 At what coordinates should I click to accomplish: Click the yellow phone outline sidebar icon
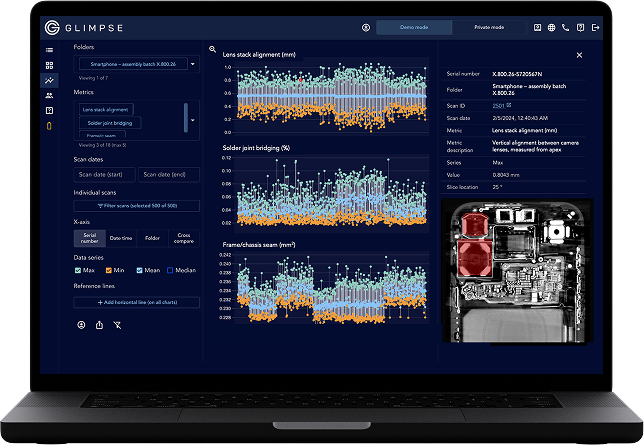(x=49, y=126)
